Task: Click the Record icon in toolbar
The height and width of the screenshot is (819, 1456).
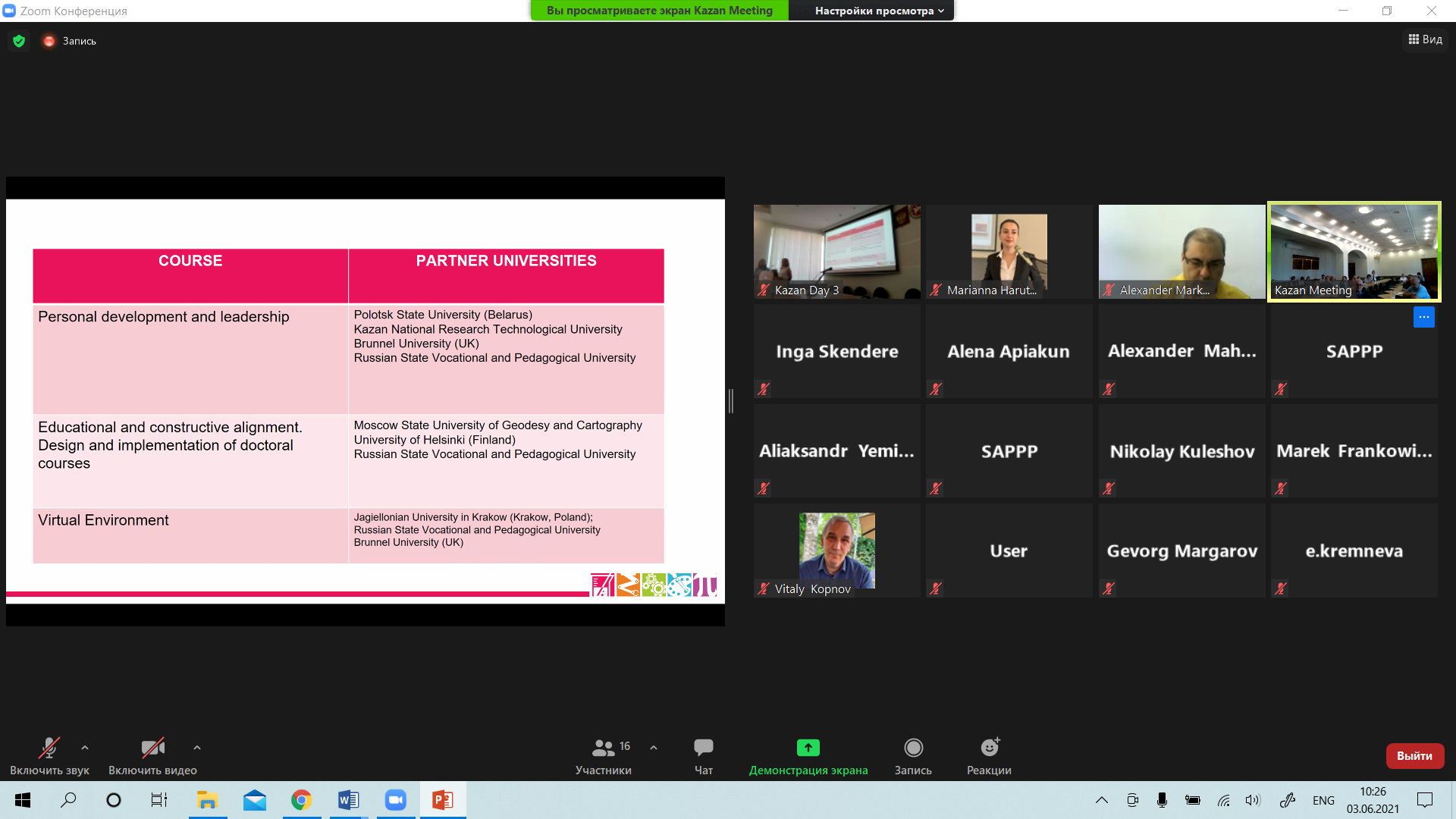Action: [x=913, y=748]
